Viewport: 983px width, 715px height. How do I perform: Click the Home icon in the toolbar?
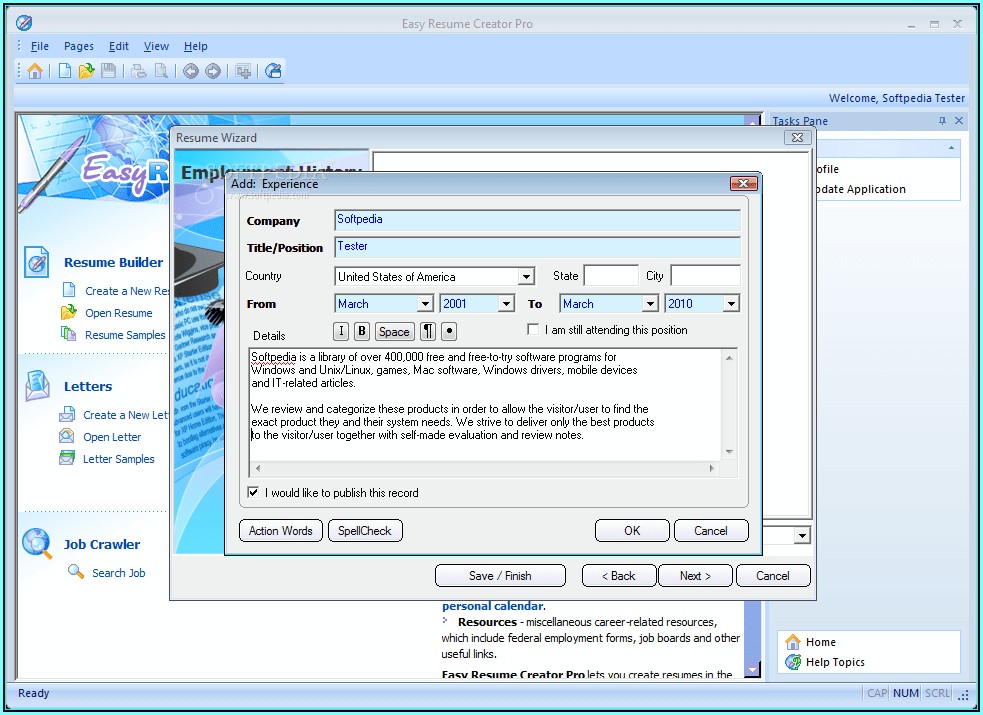[x=35, y=71]
